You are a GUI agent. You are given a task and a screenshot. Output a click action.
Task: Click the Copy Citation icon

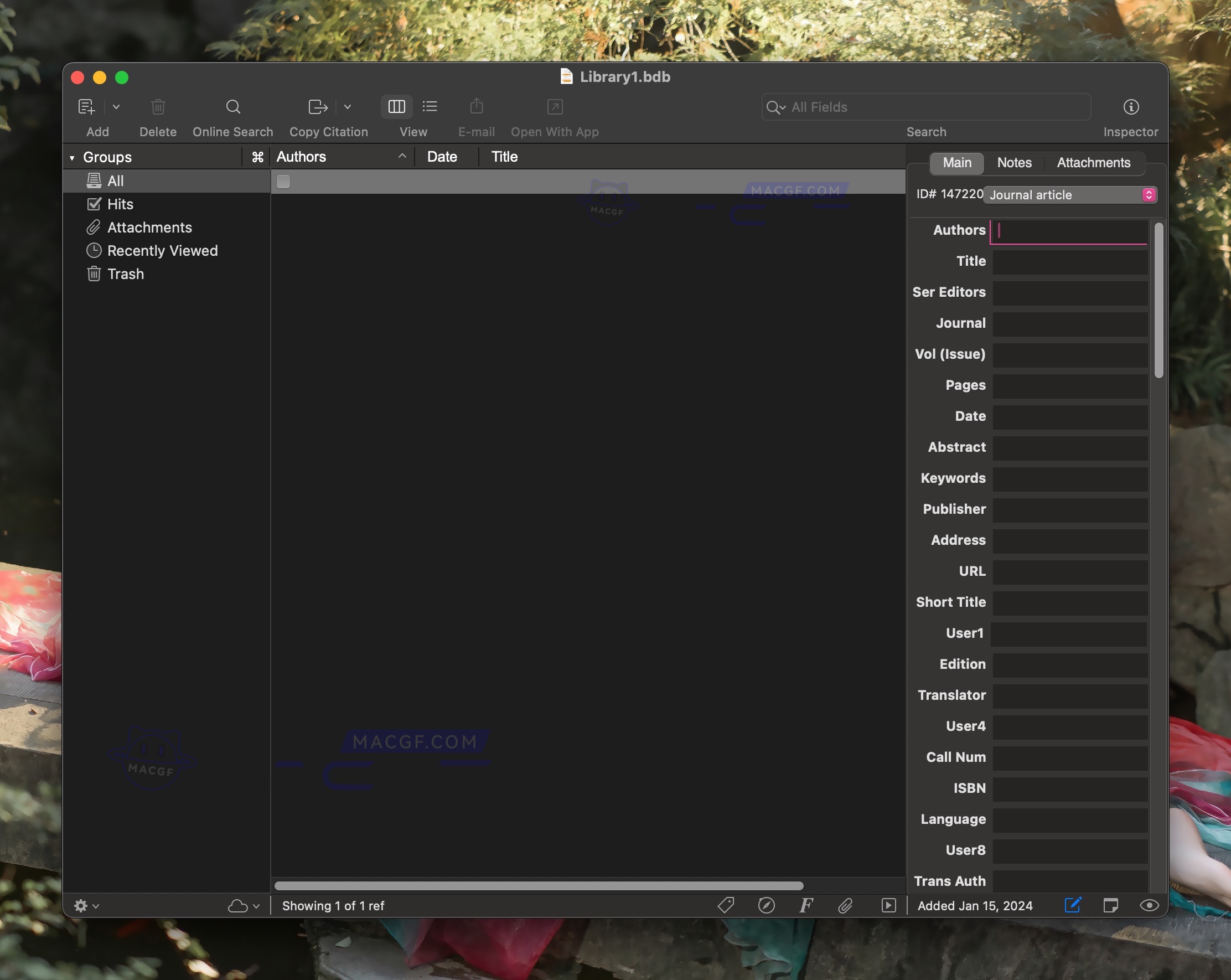[x=318, y=107]
